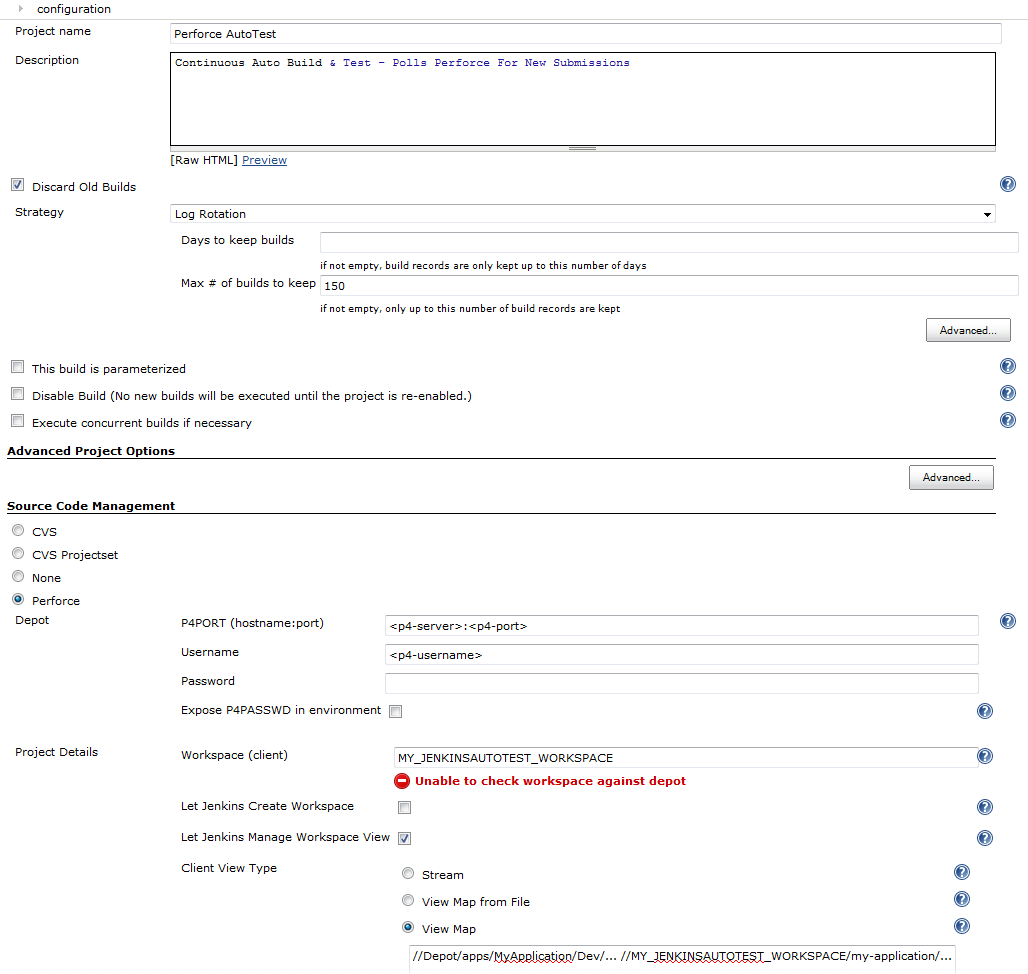
Task: Click the Advanced Project Options heading
Action: (91, 450)
